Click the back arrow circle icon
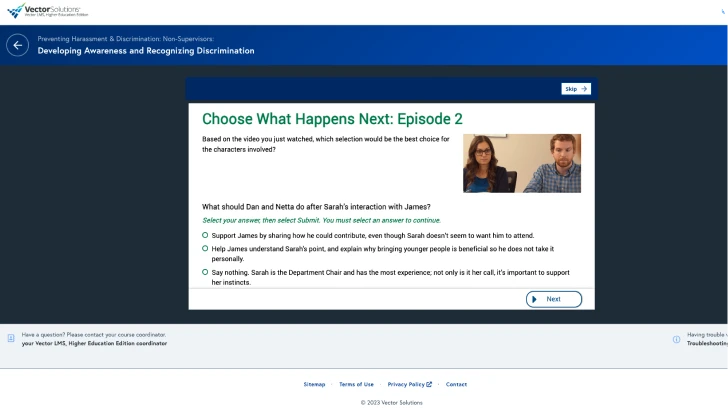 coord(17,45)
